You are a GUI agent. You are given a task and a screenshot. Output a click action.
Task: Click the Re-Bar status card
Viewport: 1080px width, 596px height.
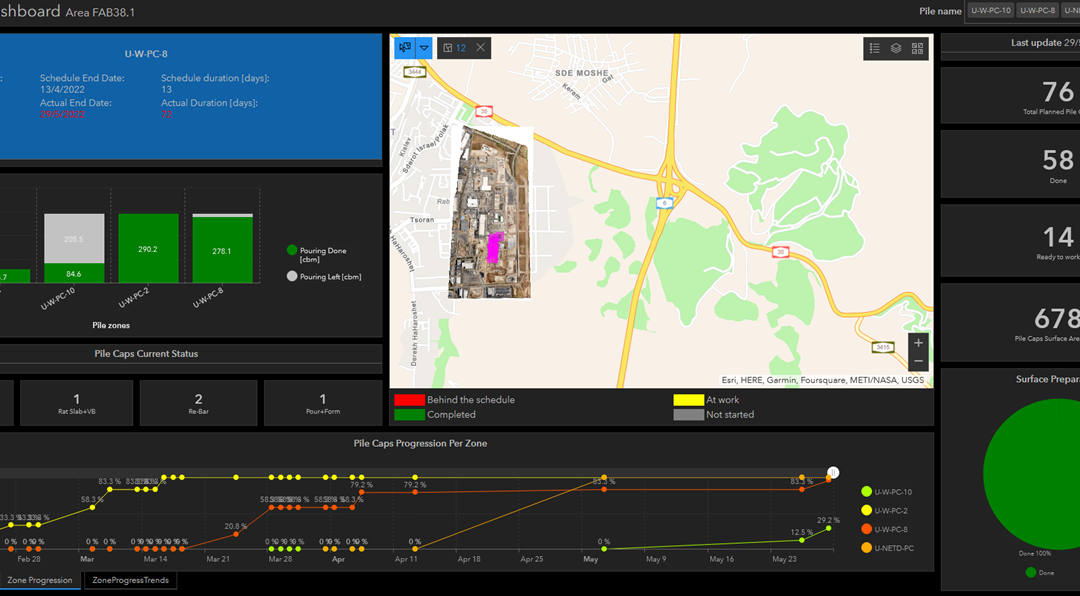198,403
